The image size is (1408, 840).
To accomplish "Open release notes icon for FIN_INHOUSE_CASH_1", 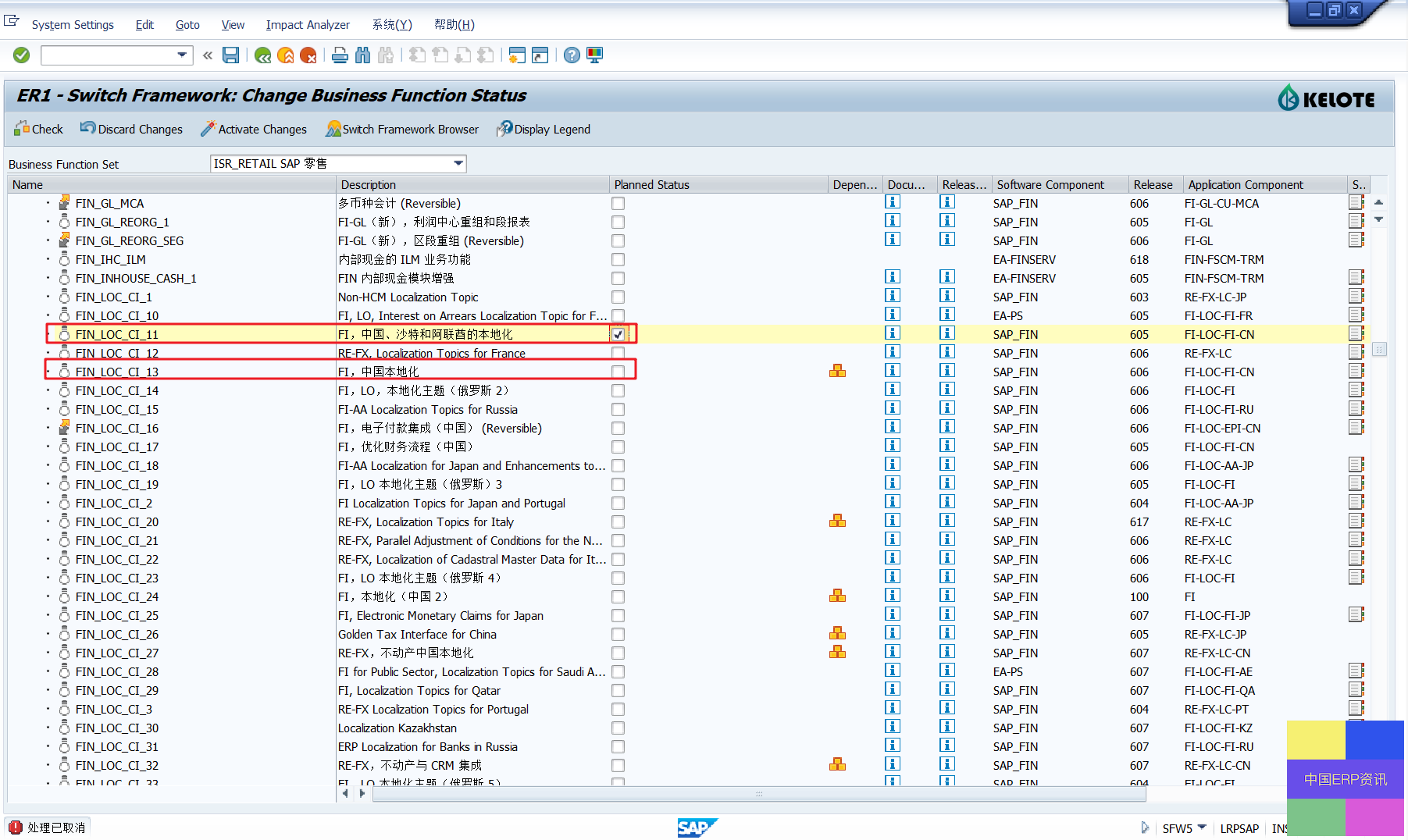I will coord(947,277).
